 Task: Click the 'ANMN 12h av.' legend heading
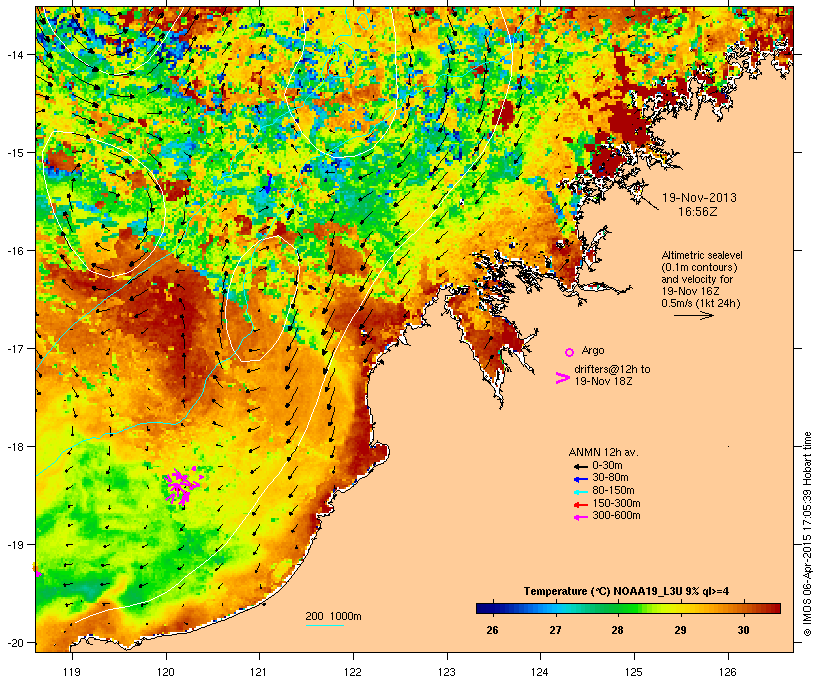pyautogui.click(x=603, y=452)
